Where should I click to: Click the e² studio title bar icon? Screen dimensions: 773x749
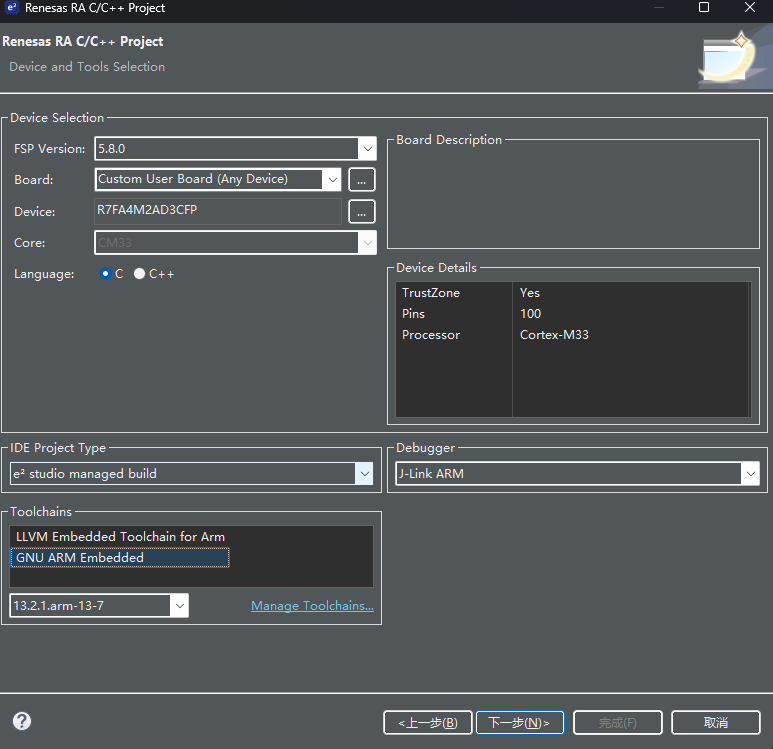point(12,8)
